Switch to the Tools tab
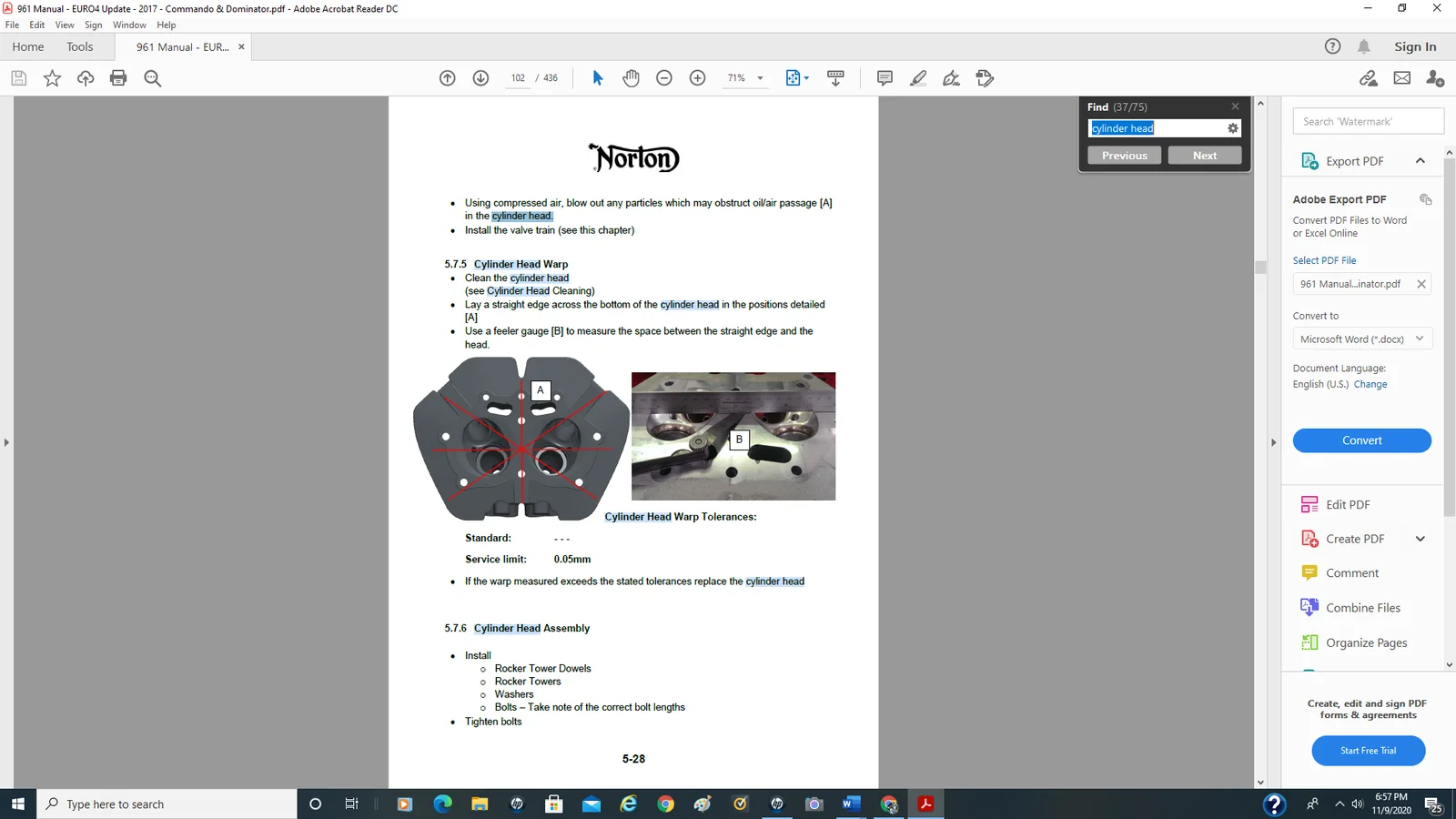This screenshot has width=1456, height=819. tap(79, 46)
